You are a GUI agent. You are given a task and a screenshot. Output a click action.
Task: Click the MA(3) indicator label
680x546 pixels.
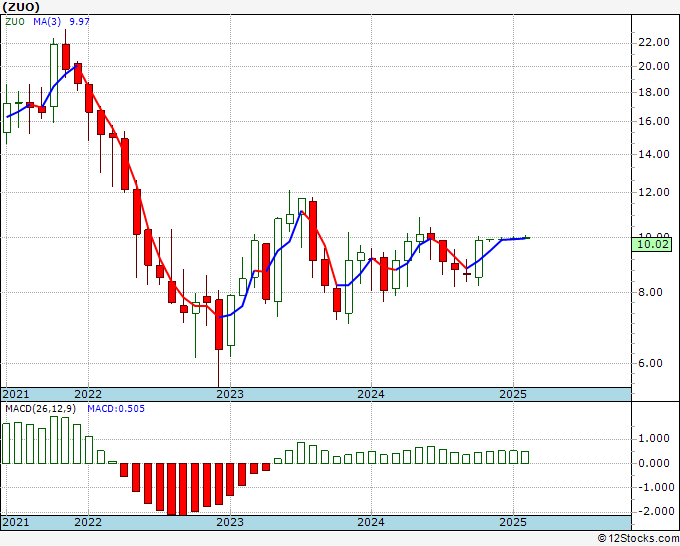point(47,22)
